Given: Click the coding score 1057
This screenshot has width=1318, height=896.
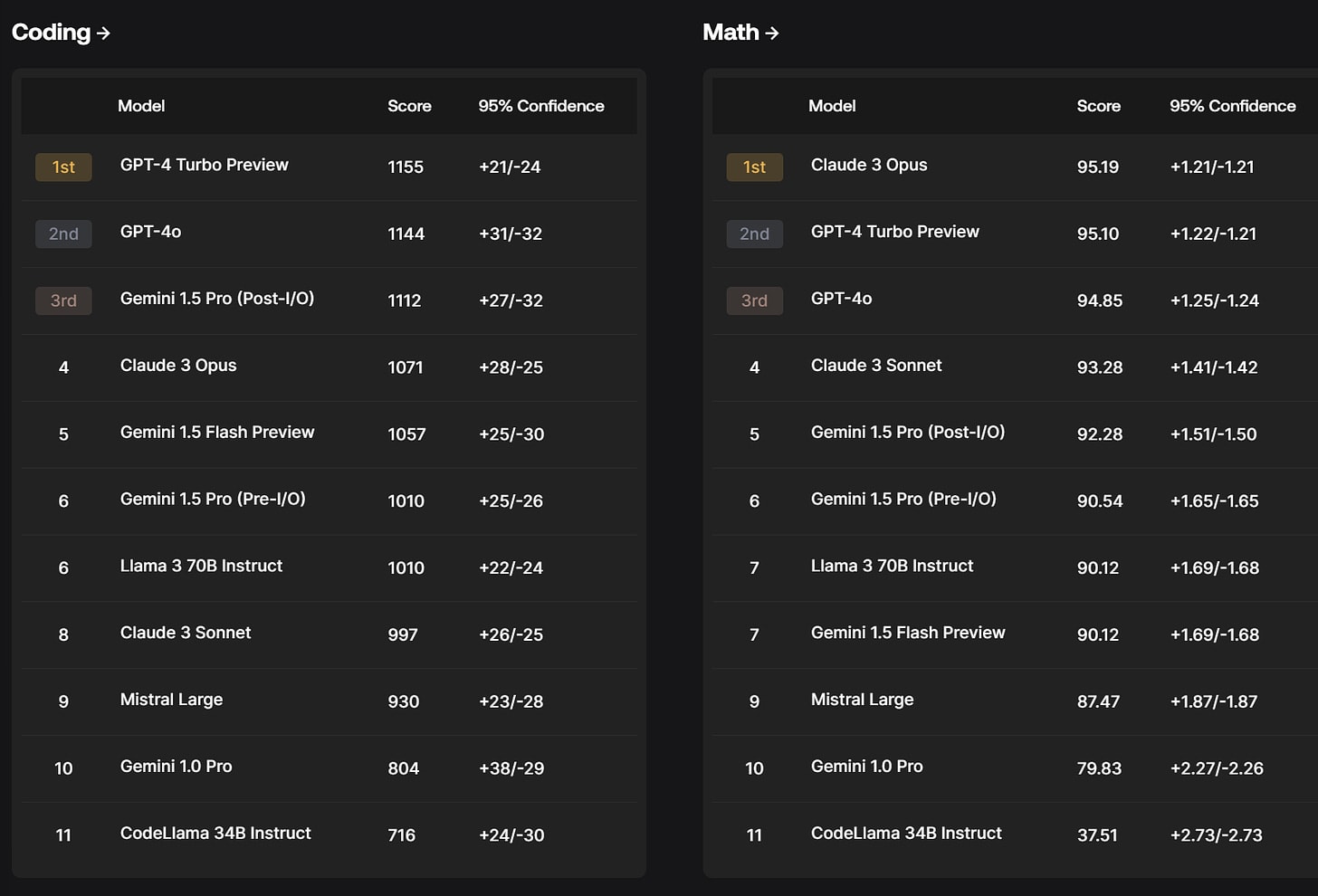Looking at the screenshot, I should [406, 435].
